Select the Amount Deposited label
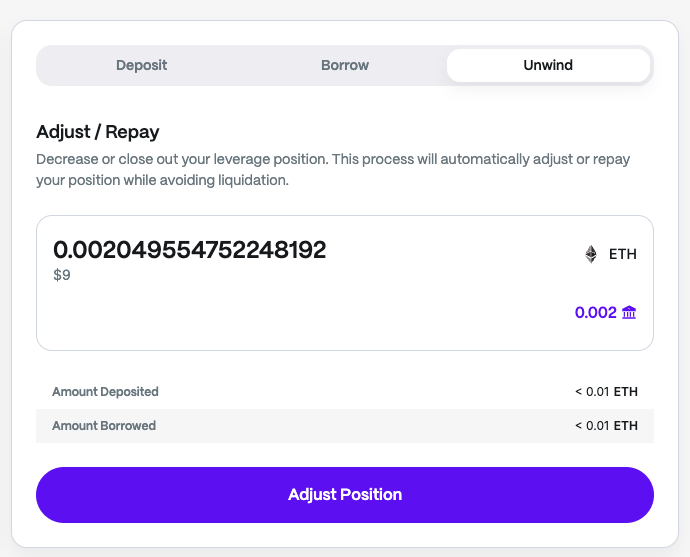This screenshot has width=690, height=557. [x=105, y=392]
